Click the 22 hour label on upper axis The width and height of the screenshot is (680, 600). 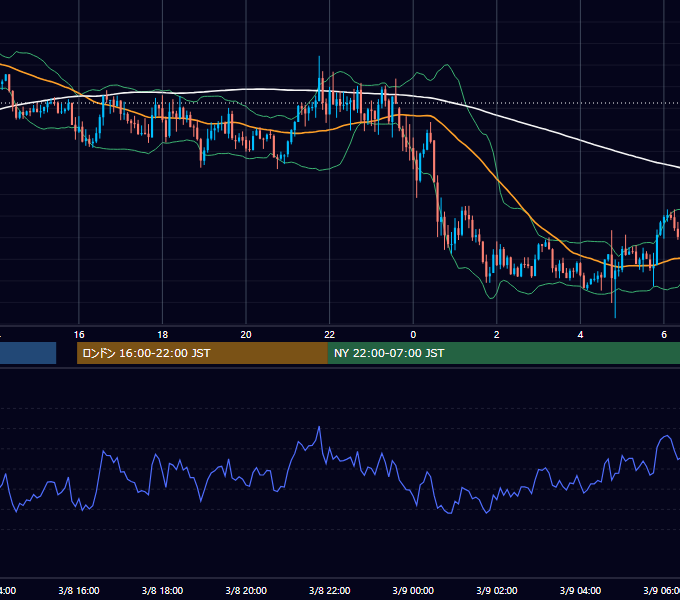[x=330, y=335]
